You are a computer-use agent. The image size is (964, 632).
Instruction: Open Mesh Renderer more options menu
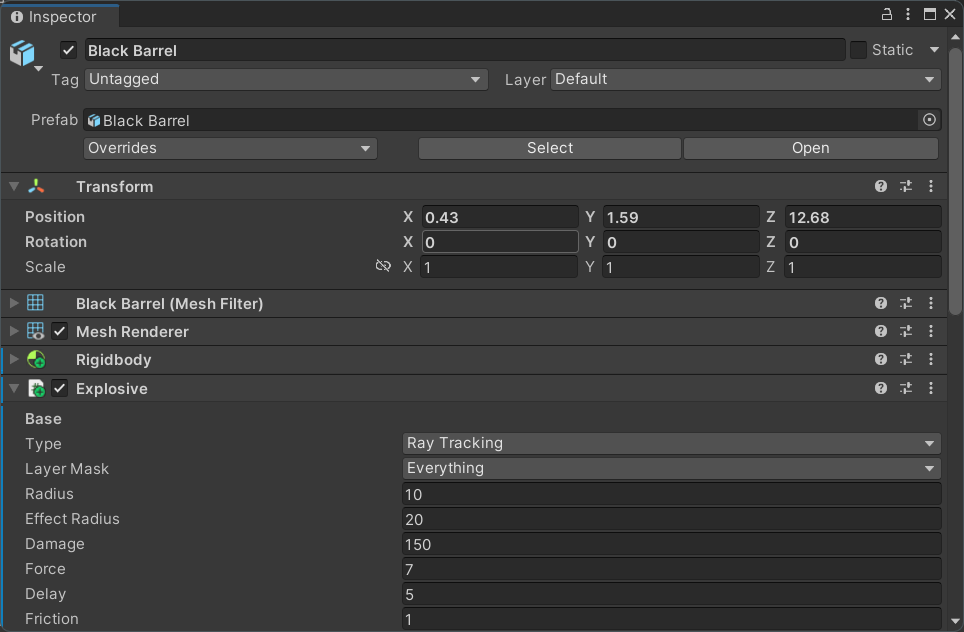[x=931, y=331]
